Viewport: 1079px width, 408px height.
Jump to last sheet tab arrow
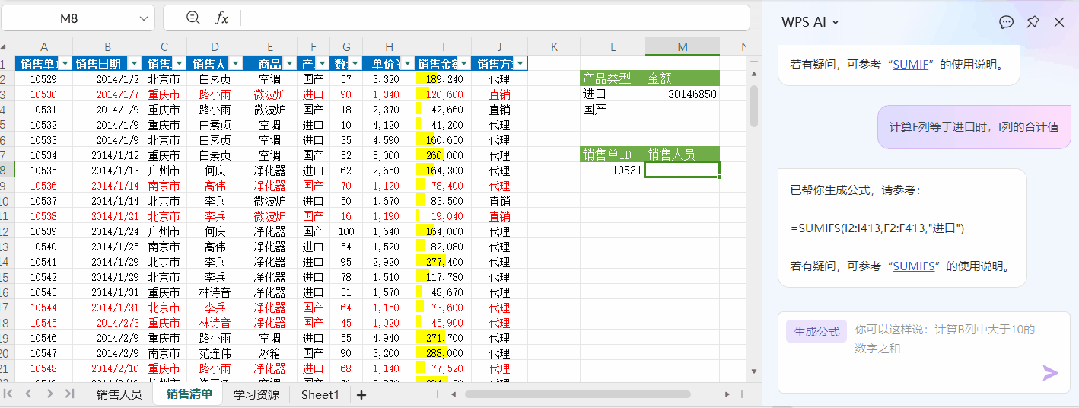(x=69, y=394)
